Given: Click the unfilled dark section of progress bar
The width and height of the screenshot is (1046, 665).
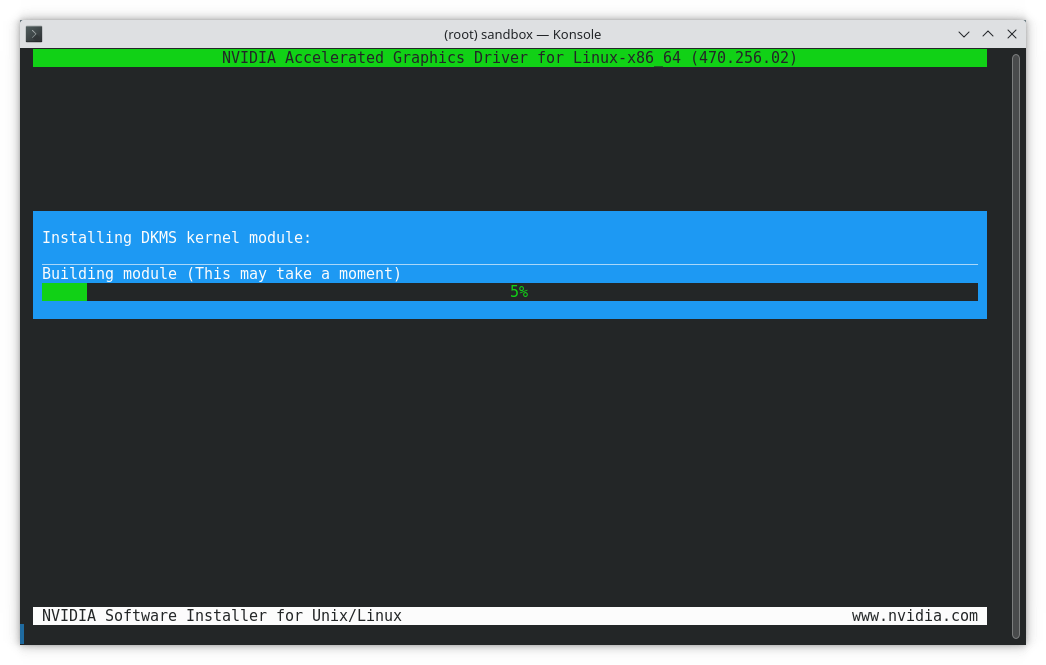Looking at the screenshot, I should [750, 292].
